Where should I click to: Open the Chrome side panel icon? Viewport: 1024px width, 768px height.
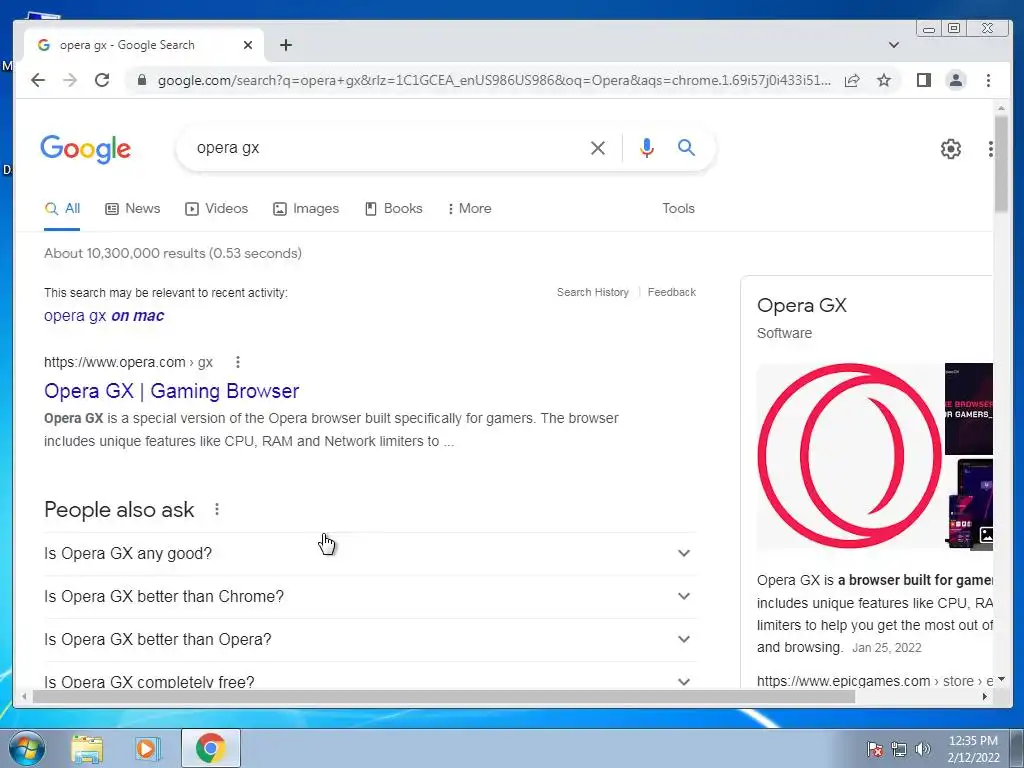pos(923,80)
